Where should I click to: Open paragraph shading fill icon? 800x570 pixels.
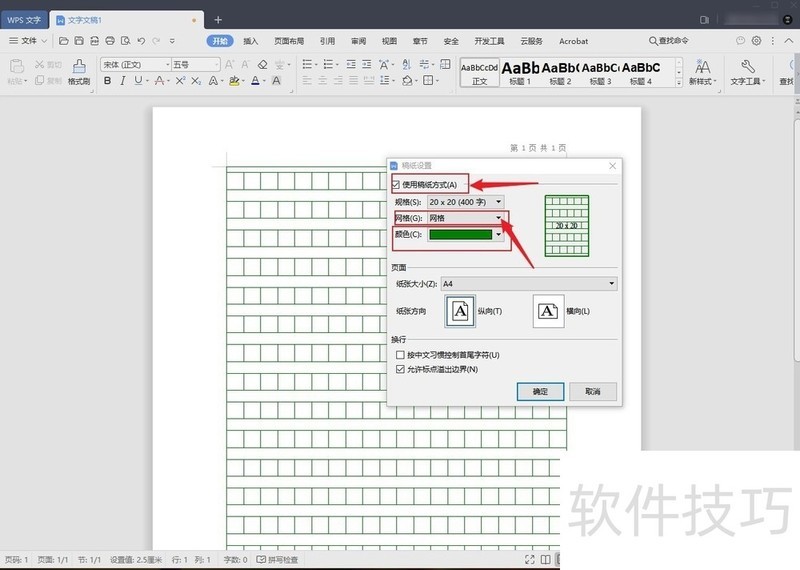[x=407, y=81]
